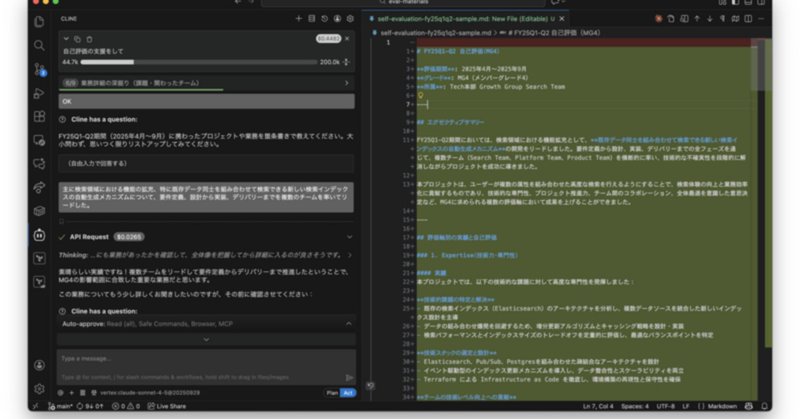This screenshot has height=419, width=800.
Task: Click errors and warnings count in status bar
Action: pos(126,406)
